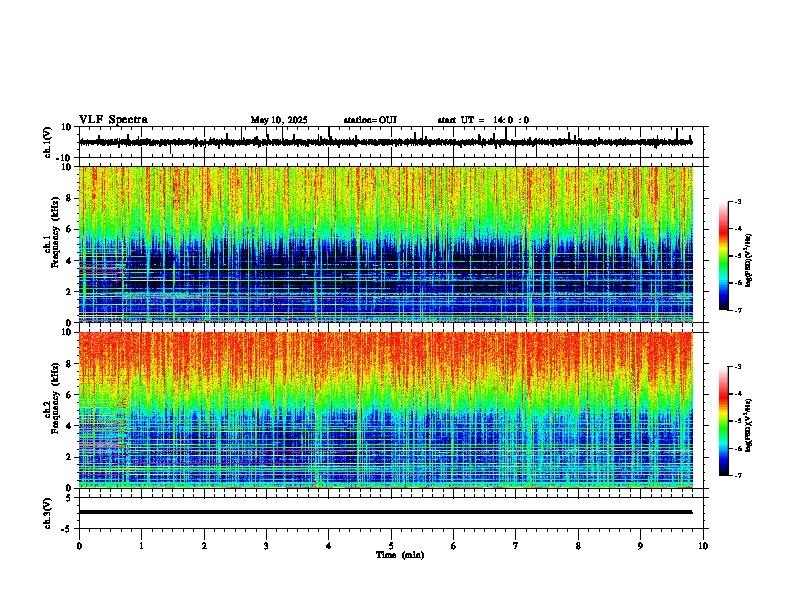Click the ch.1 spectrogram color scale bar

click(x=724, y=256)
